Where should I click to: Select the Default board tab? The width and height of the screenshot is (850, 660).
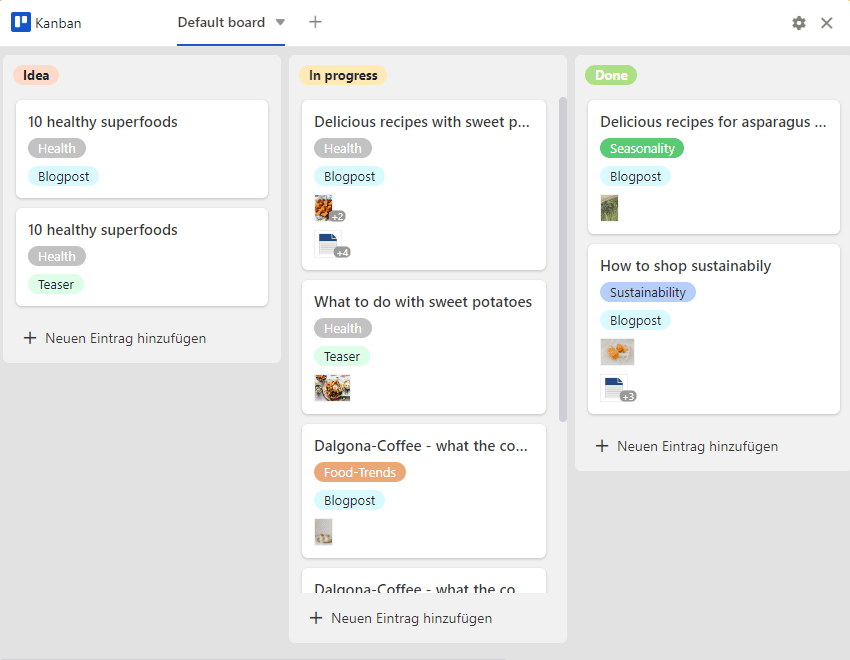[x=221, y=22]
